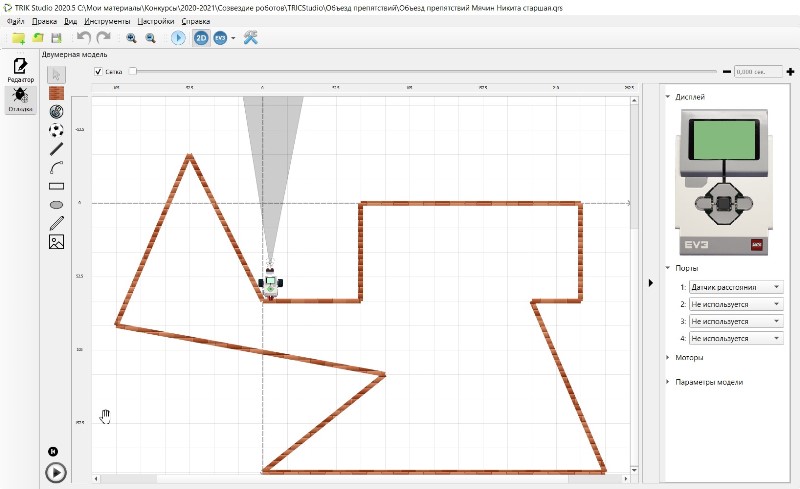Start the 2D model playback button
Screen dimensions: 800x489
point(57,472)
